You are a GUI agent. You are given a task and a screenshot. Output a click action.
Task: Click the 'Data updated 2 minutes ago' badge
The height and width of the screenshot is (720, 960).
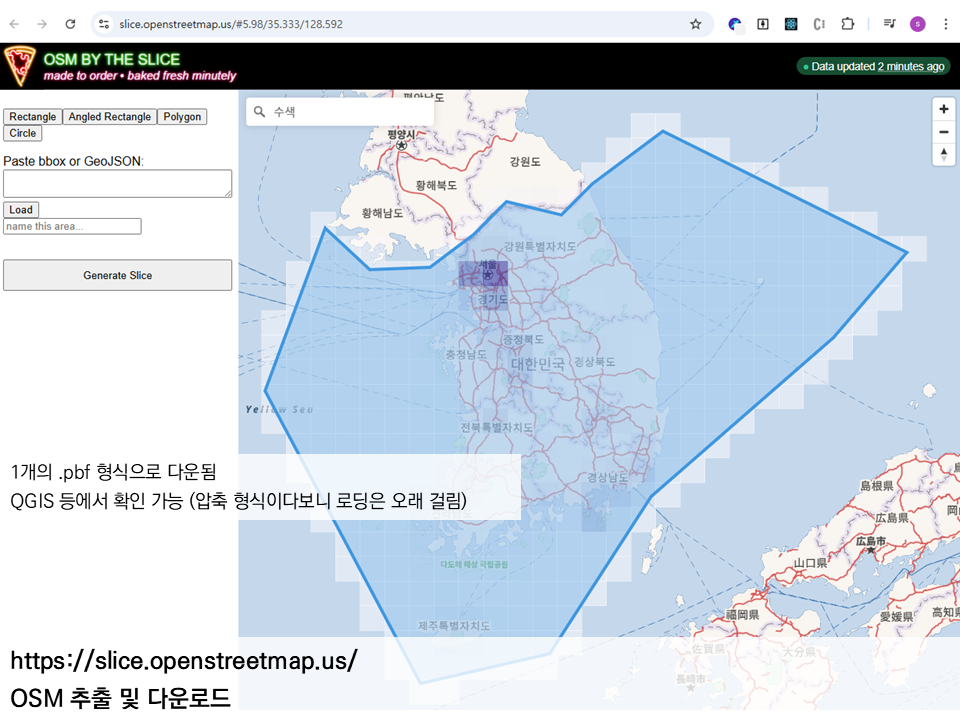pyautogui.click(x=874, y=66)
